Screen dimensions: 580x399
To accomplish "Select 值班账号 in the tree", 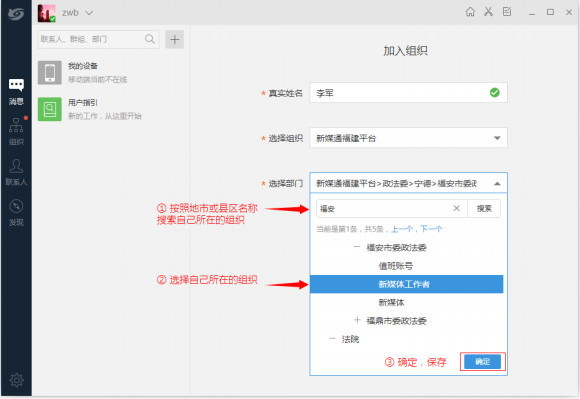I will coord(395,266).
